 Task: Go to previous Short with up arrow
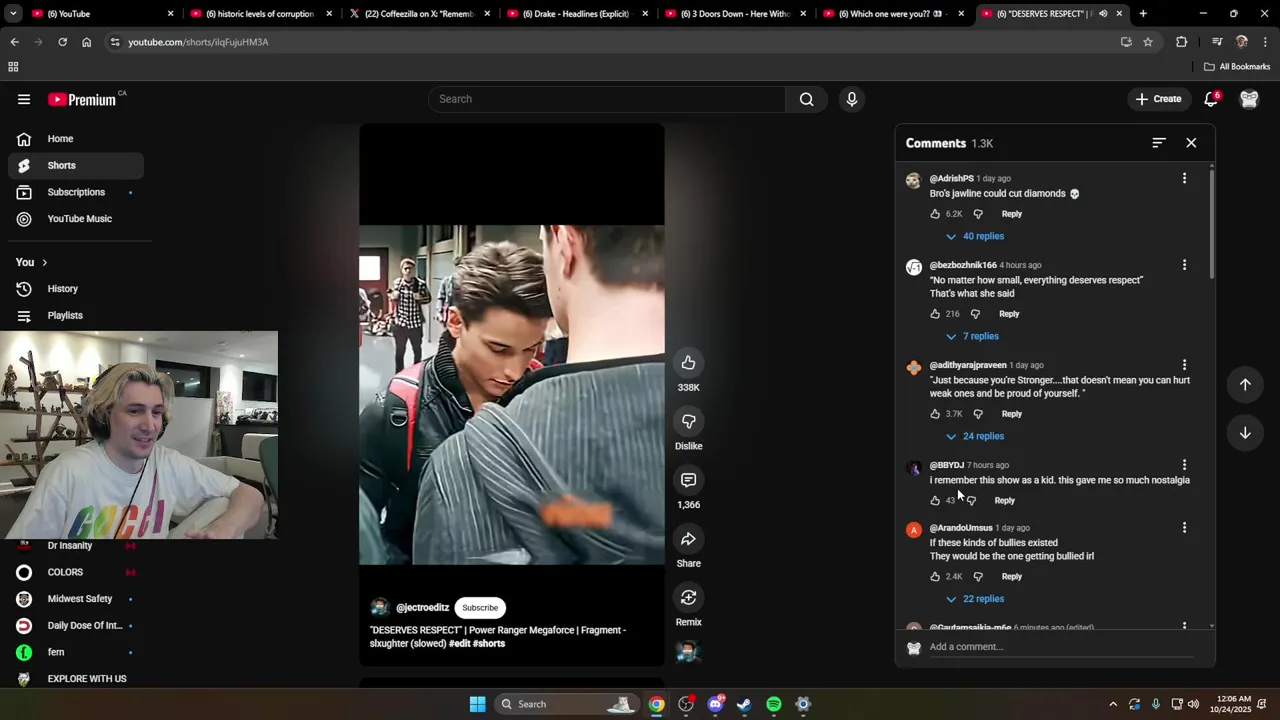pyautogui.click(x=1245, y=385)
